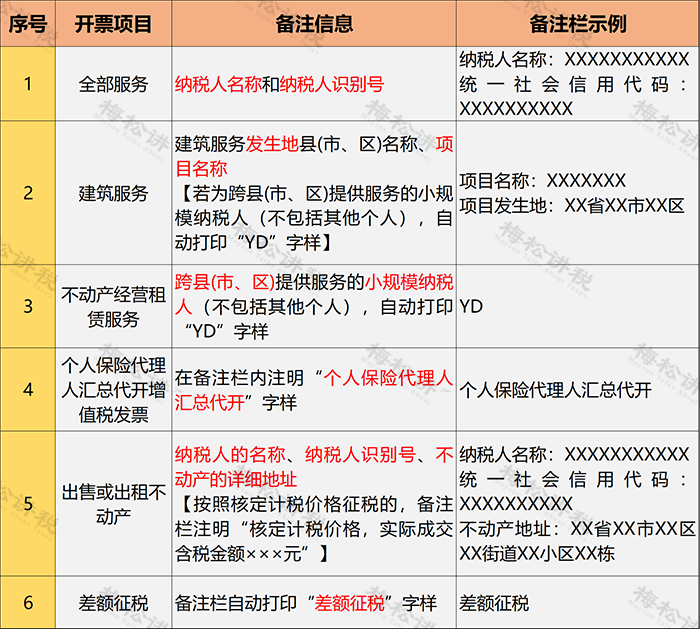Click the 差额征税 example cell in last column
The image size is (700, 629).
pos(578,603)
